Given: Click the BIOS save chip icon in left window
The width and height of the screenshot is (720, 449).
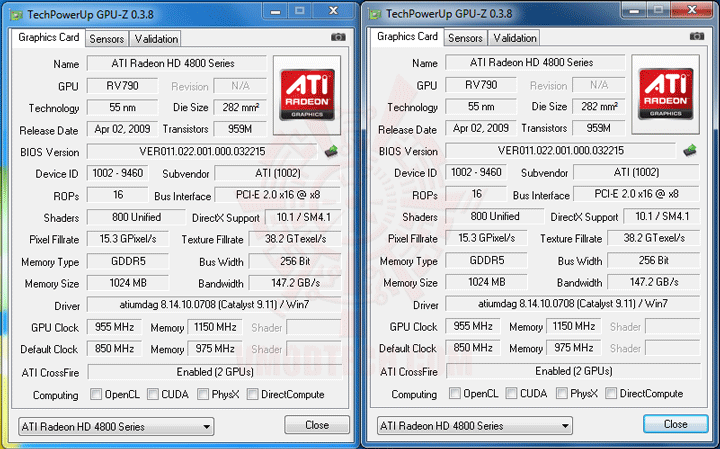Looking at the screenshot, I should 331,151.
